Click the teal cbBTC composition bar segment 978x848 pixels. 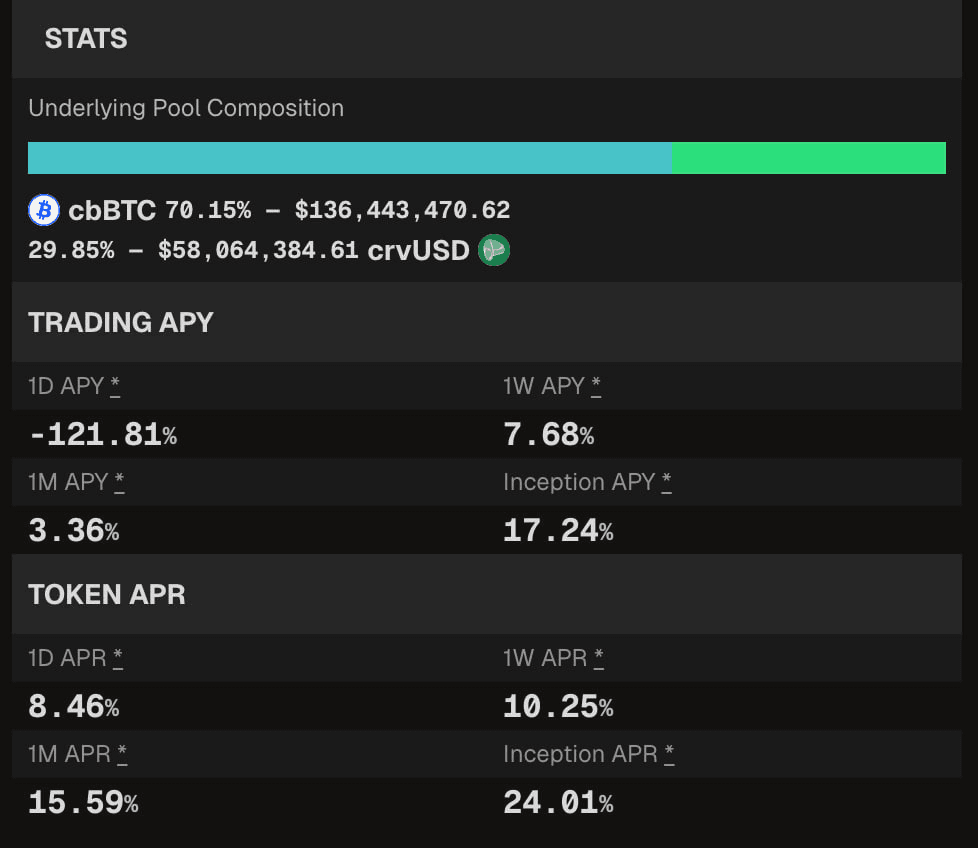tap(349, 158)
